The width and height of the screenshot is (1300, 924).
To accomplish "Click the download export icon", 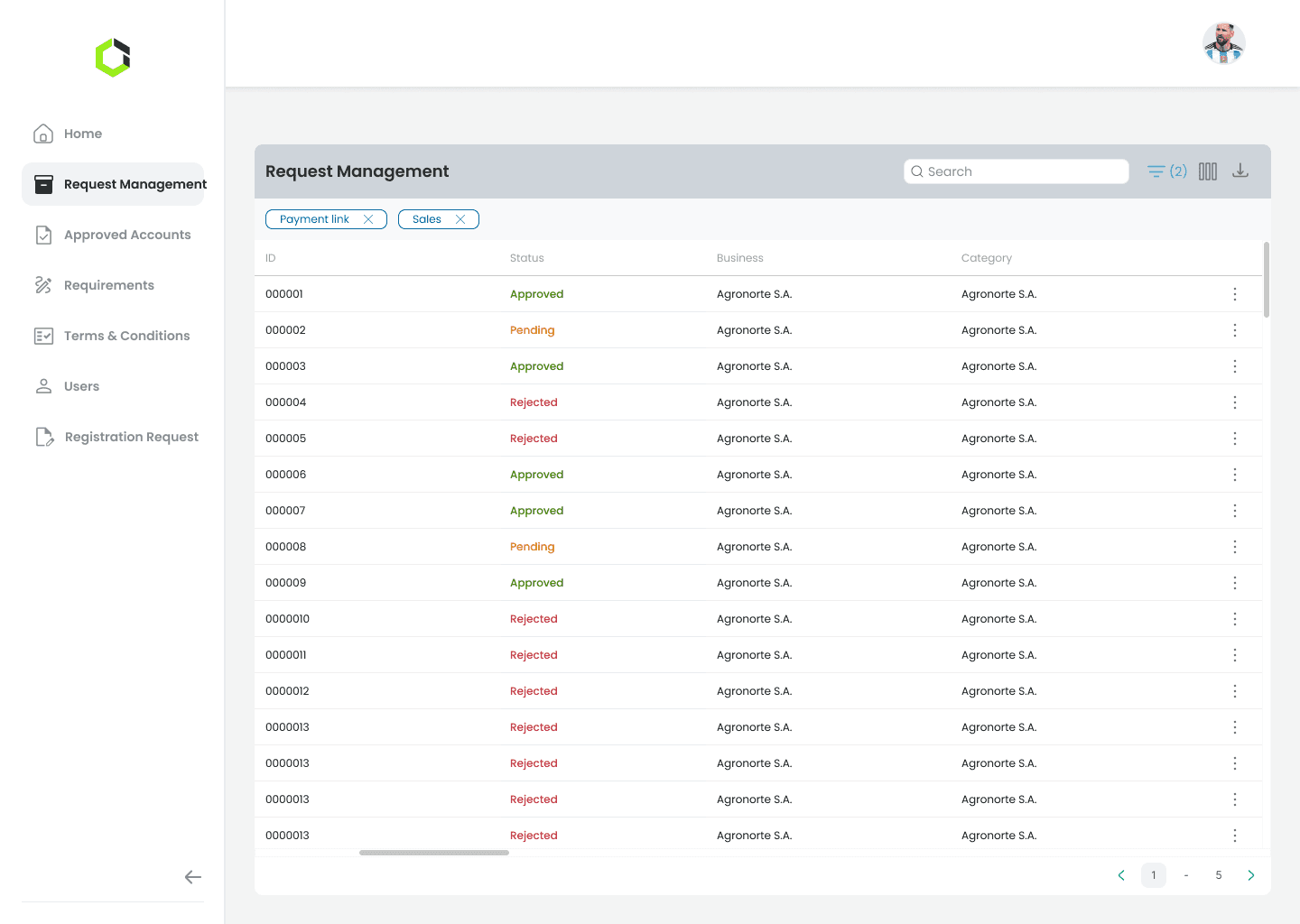I will click(x=1240, y=171).
